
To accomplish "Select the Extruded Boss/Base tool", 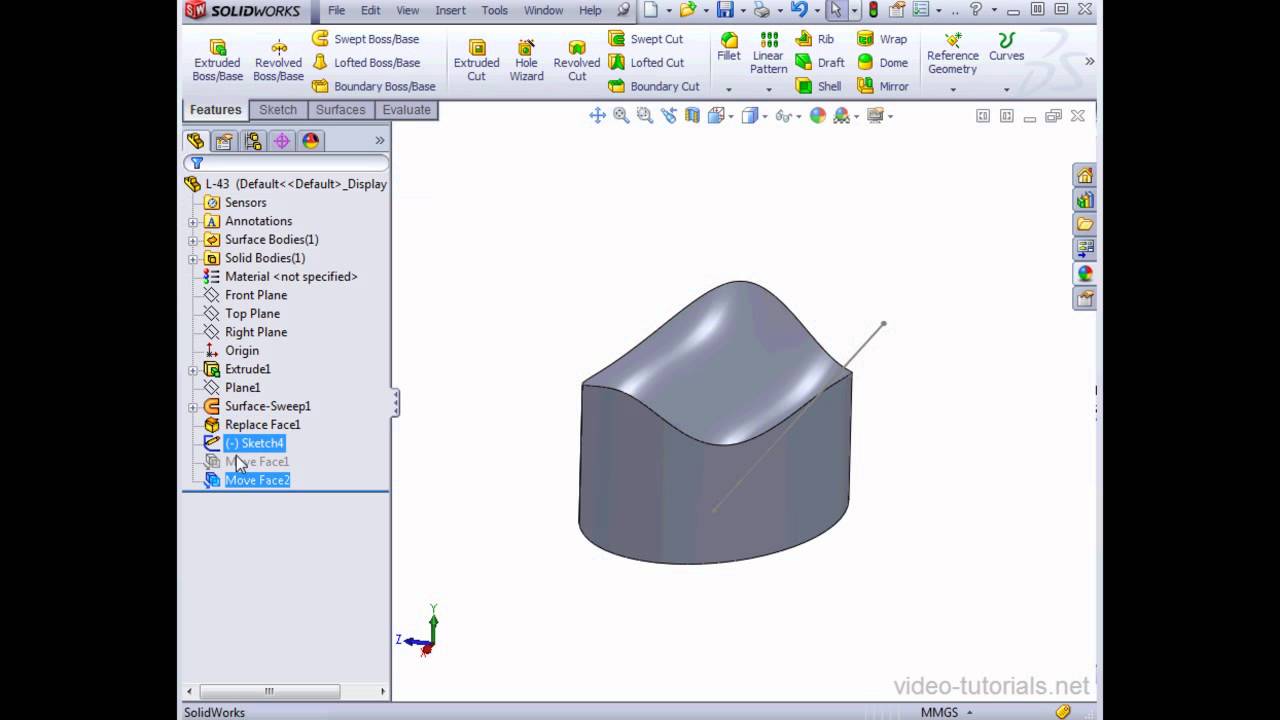I will [217, 61].
